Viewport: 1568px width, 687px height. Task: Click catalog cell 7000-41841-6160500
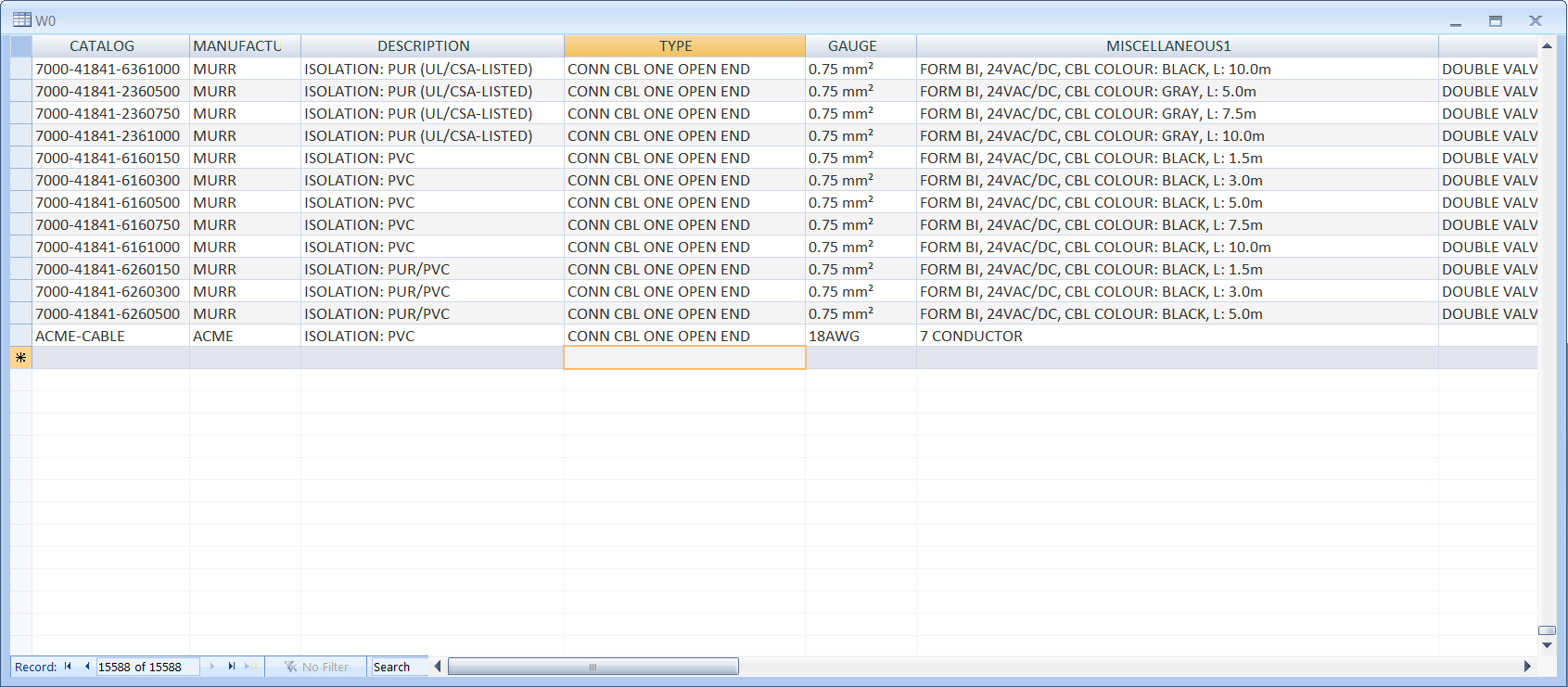click(x=110, y=202)
